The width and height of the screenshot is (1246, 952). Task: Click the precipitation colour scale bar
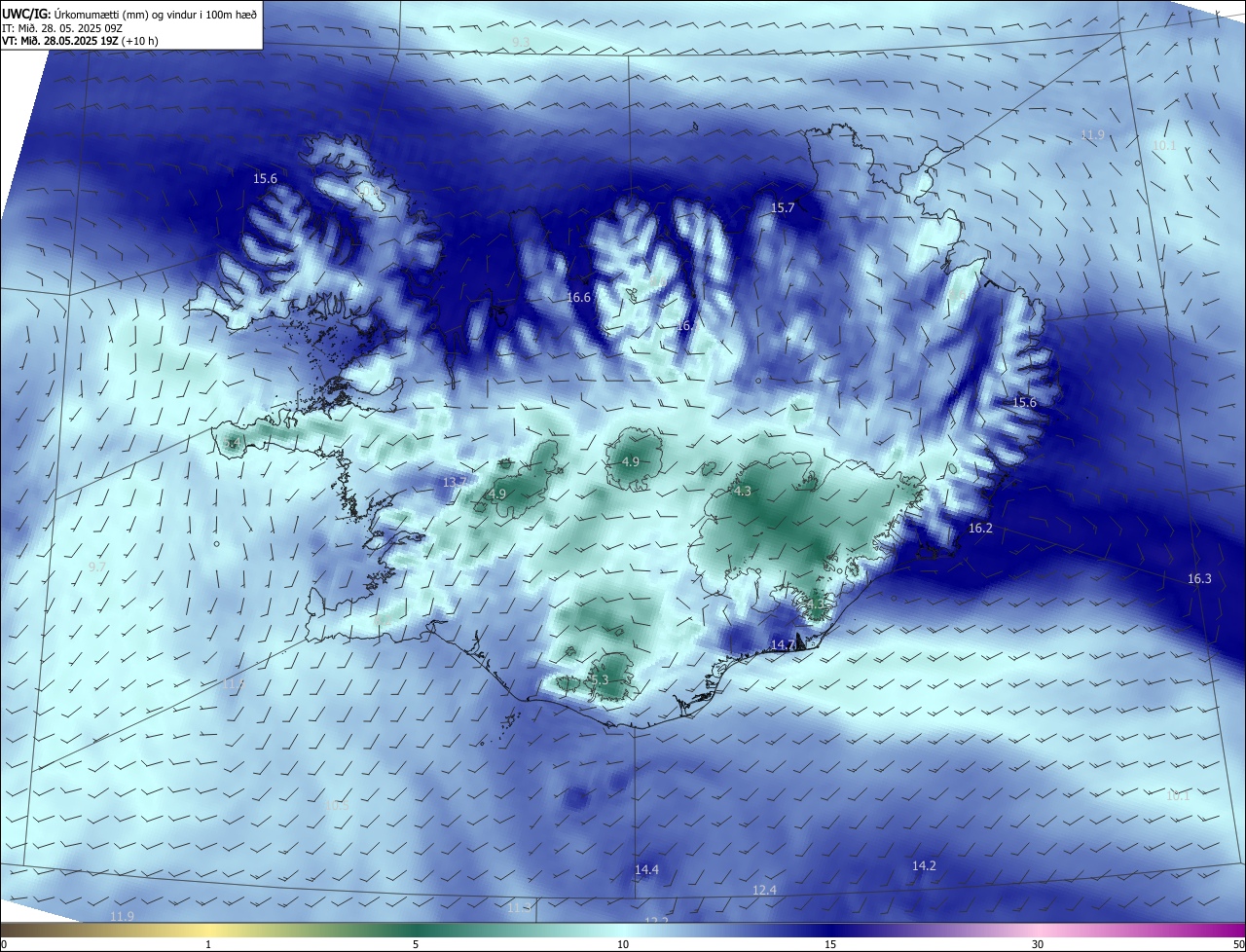tap(623, 931)
